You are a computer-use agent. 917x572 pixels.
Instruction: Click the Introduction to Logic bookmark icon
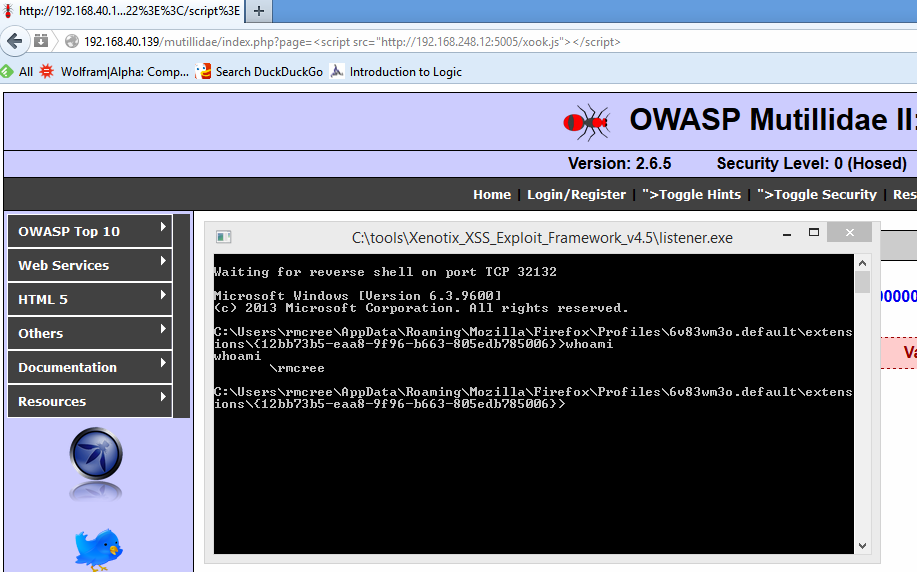[337, 71]
